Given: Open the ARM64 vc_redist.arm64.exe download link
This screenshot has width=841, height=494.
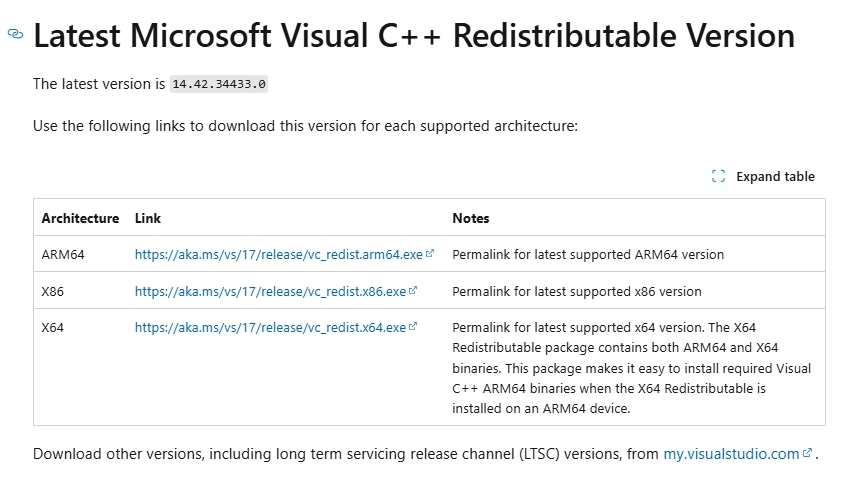Looking at the screenshot, I should 278,254.
